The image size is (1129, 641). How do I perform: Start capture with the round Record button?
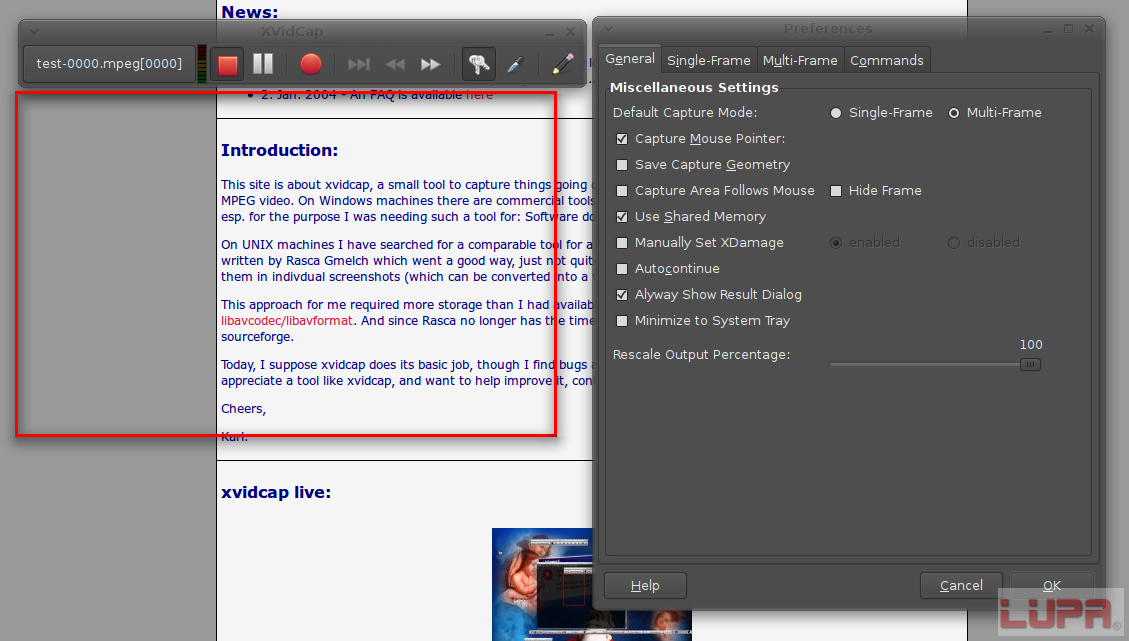(311, 65)
